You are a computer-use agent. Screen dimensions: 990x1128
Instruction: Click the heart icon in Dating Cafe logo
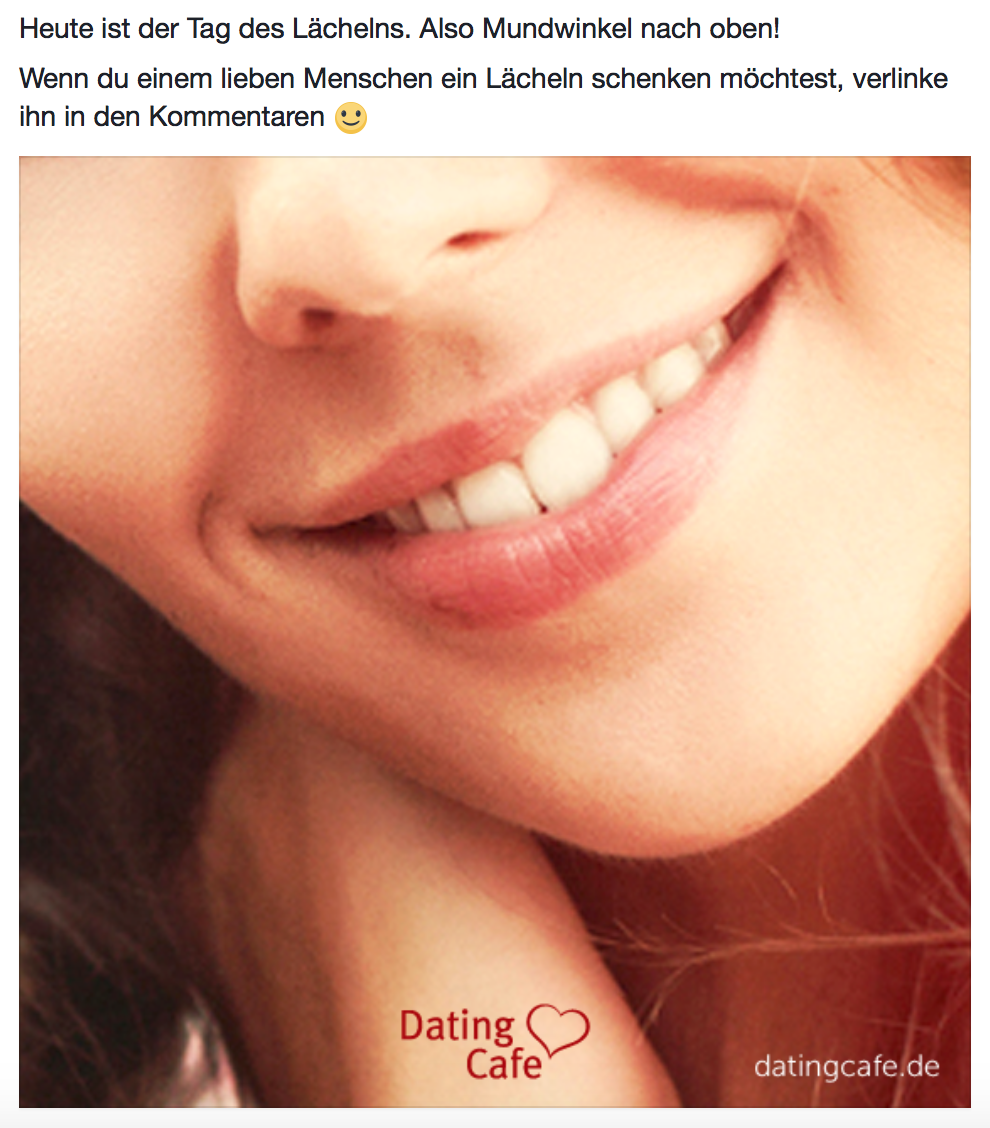[558, 1029]
